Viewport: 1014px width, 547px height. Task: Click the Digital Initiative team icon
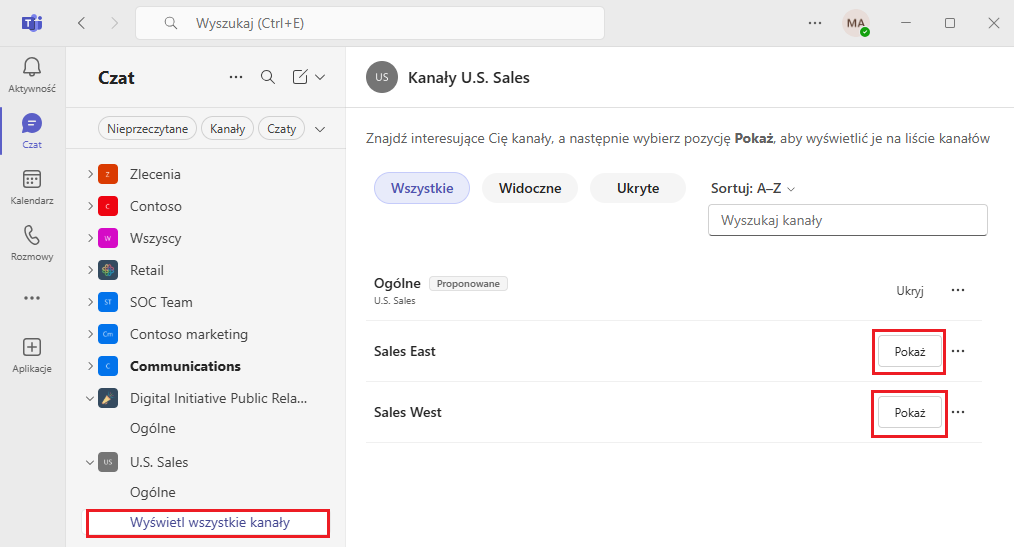pyautogui.click(x=108, y=398)
